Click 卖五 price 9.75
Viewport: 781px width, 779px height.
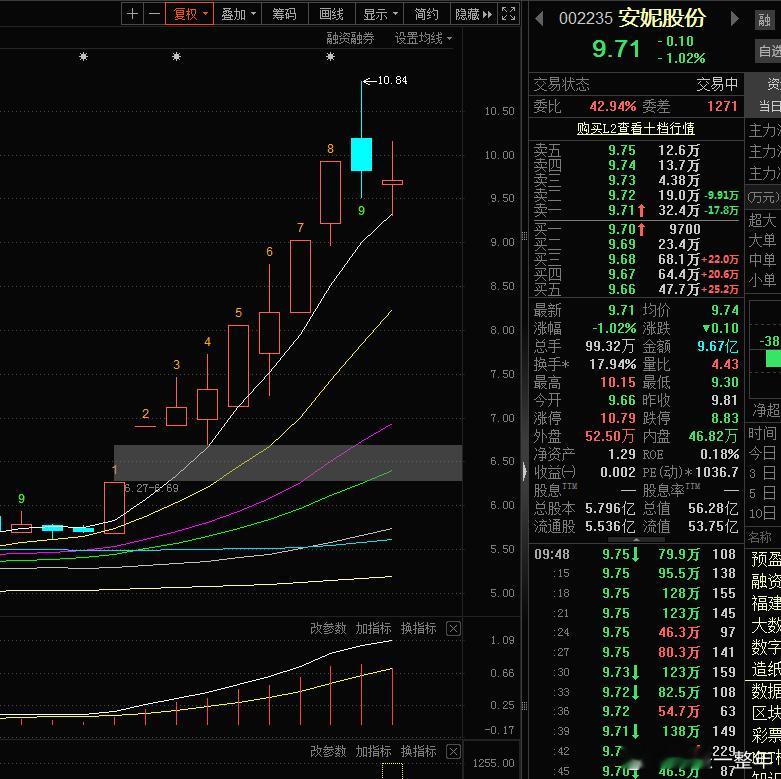point(622,150)
